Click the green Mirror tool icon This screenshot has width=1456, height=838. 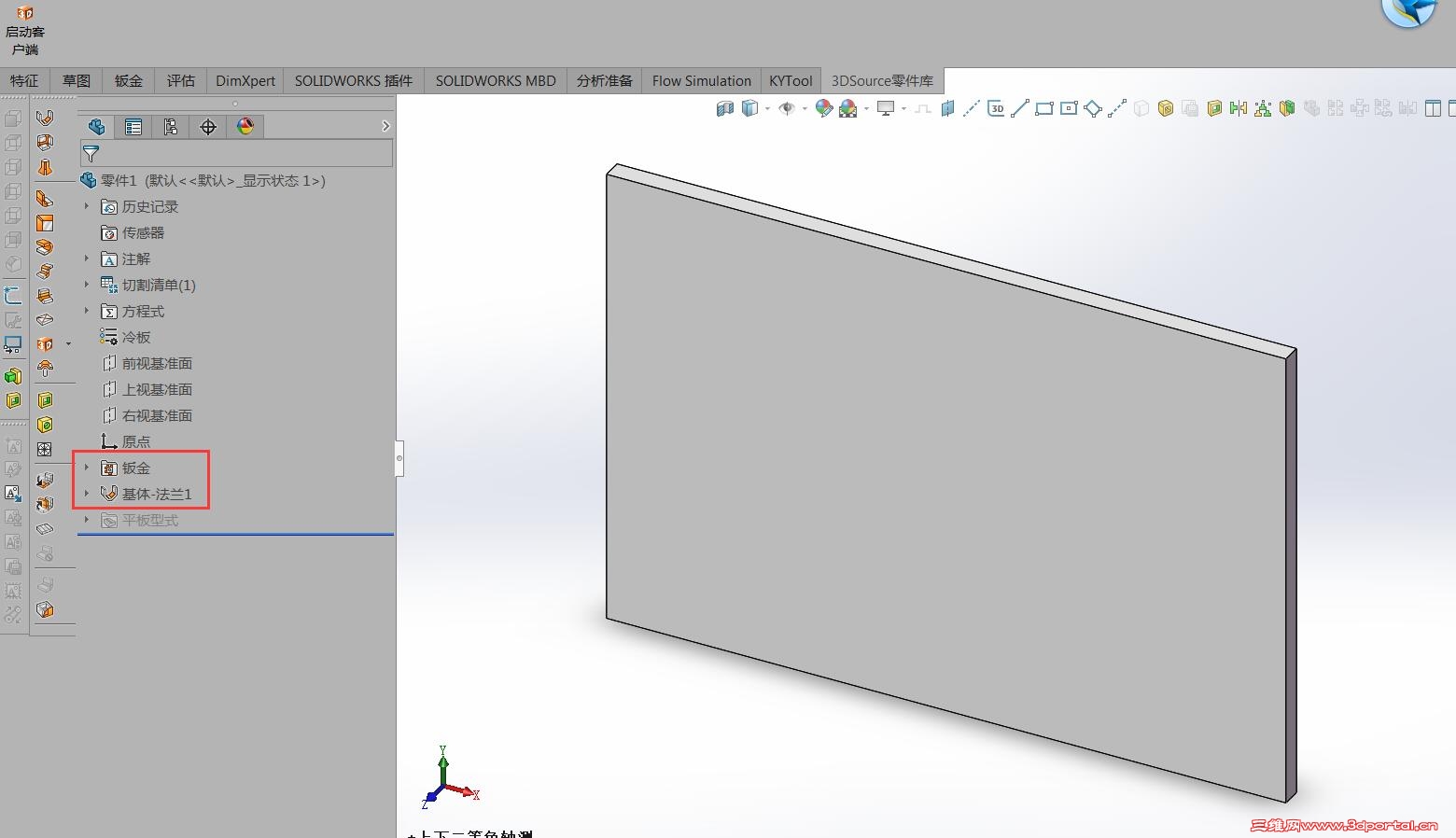pyautogui.click(x=1239, y=109)
